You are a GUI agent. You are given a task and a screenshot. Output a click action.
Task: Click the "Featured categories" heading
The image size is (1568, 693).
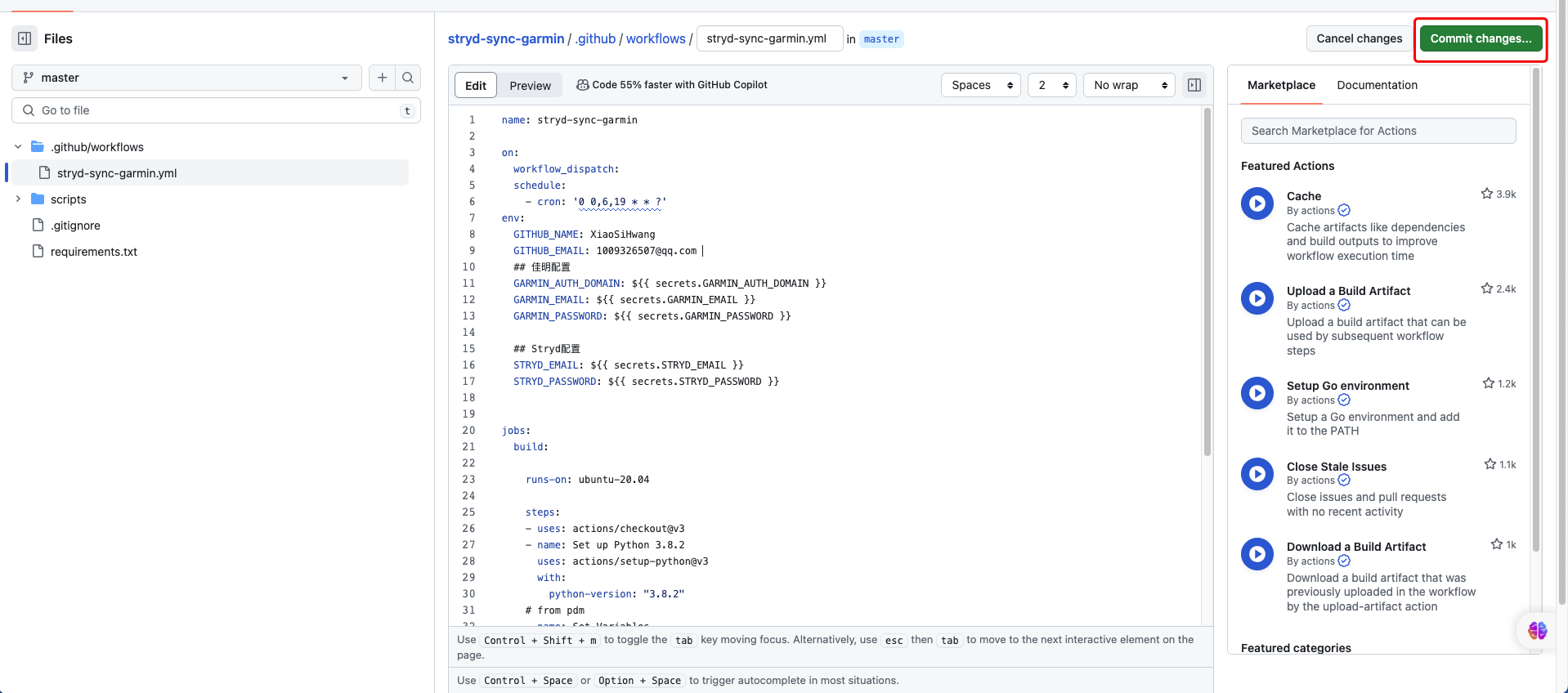(x=1296, y=648)
